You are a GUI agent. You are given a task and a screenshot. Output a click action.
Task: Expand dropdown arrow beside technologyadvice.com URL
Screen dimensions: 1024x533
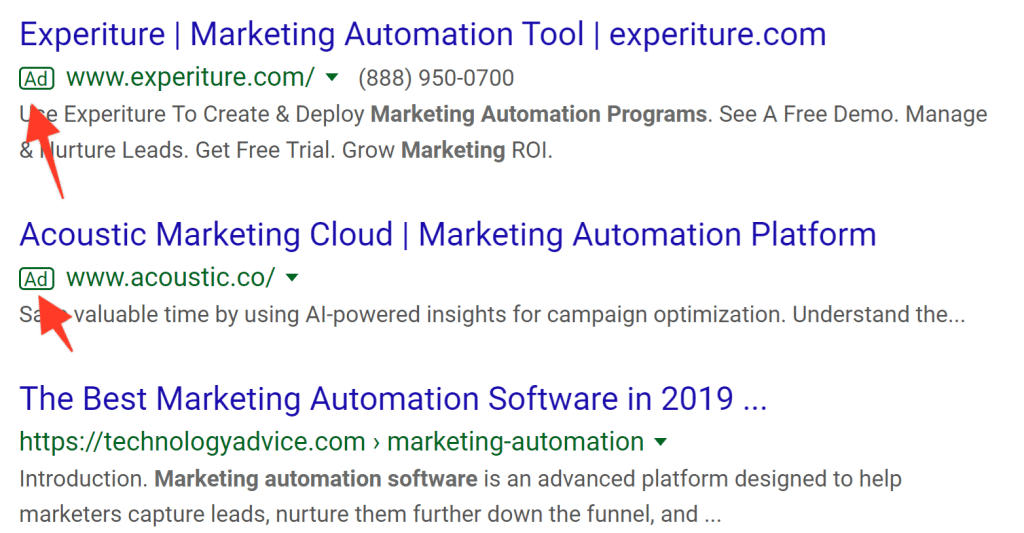pyautogui.click(x=661, y=442)
